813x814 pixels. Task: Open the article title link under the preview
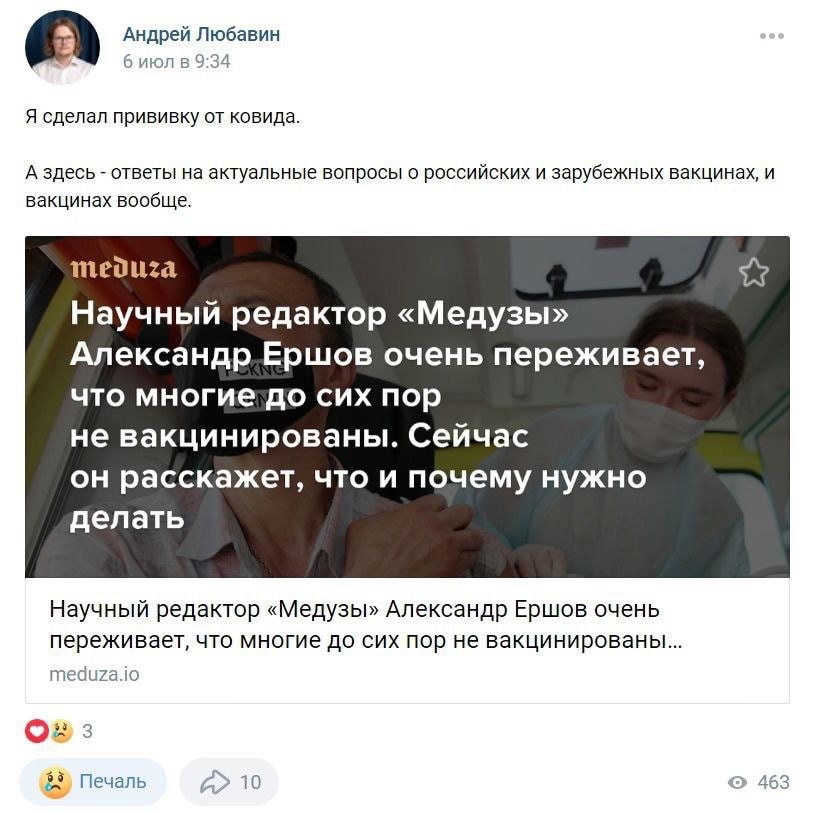click(365, 625)
